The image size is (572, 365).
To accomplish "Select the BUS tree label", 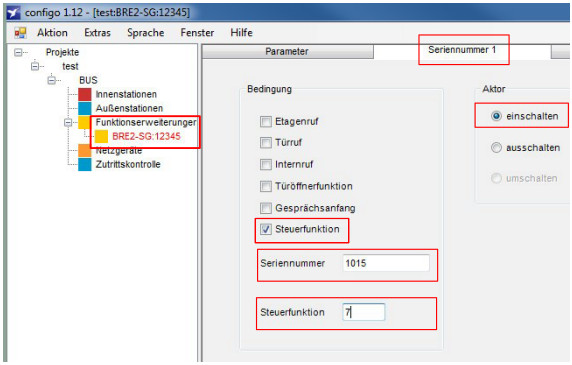I will 88,80.
